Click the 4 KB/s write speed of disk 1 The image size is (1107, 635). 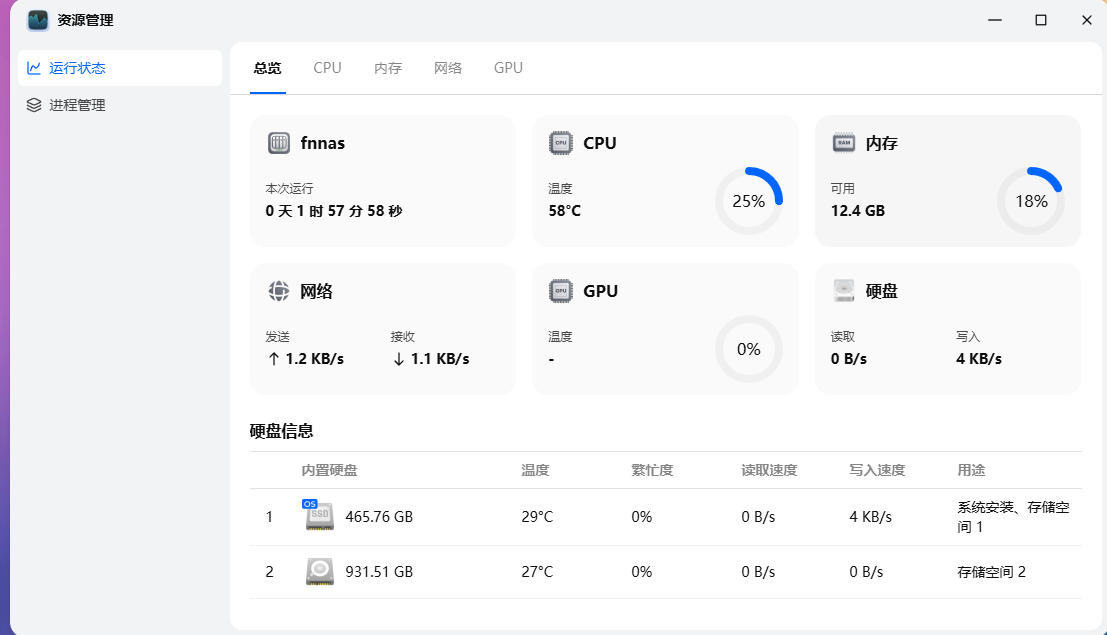pyautogui.click(x=870, y=516)
